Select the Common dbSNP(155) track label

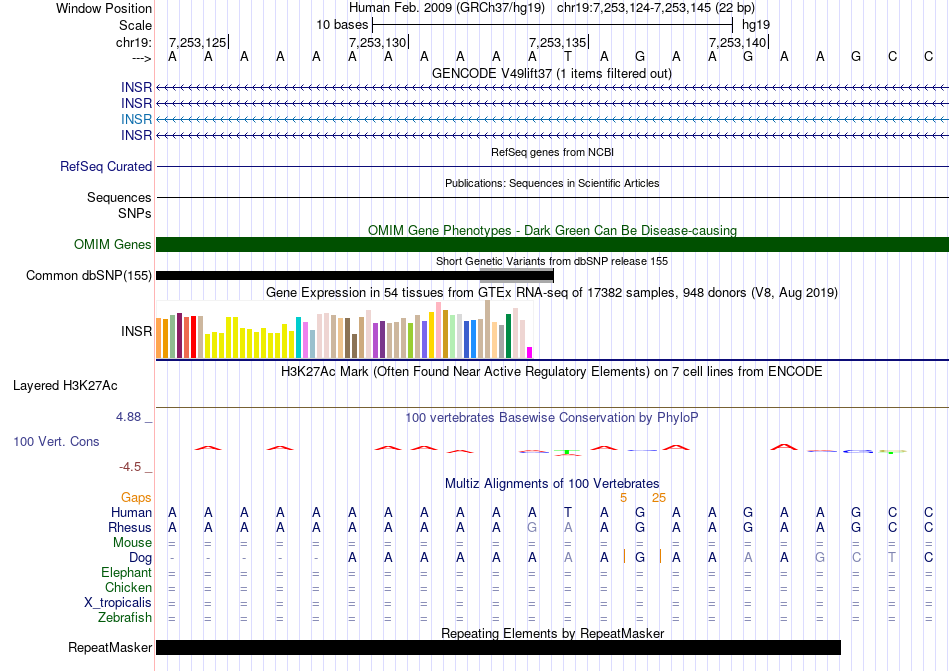tap(89, 276)
